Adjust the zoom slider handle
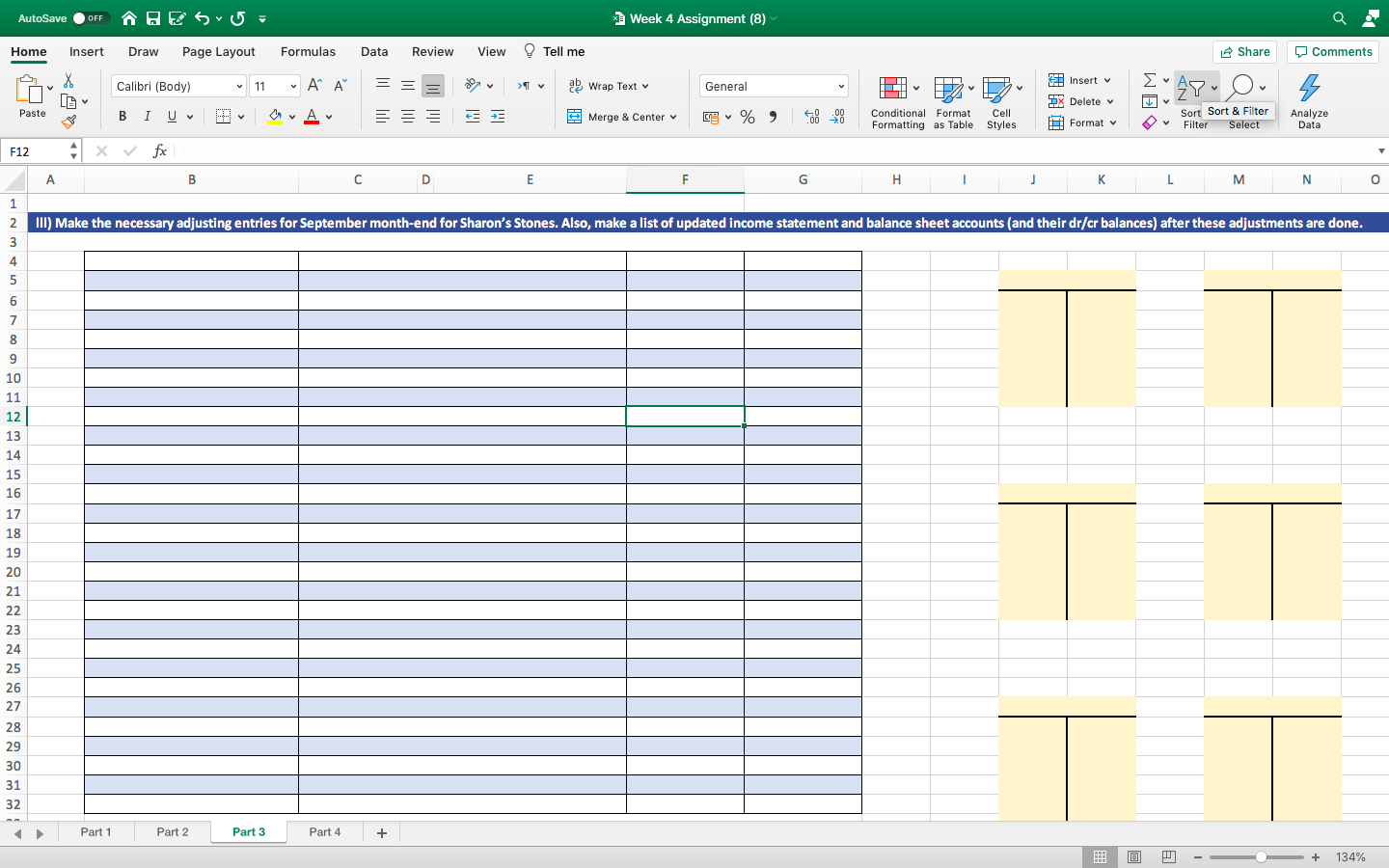1389x868 pixels. 1261,857
